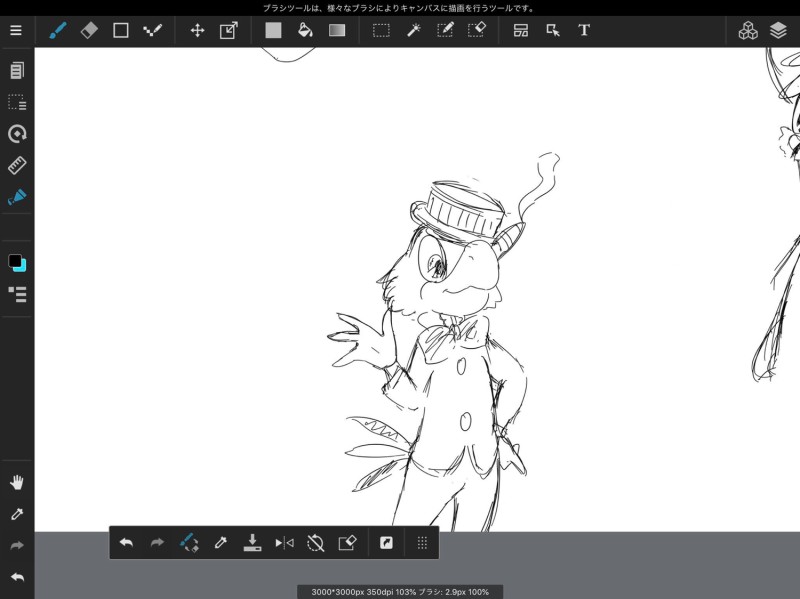Image resolution: width=800 pixels, height=599 pixels.
Task: Select the Move tool
Action: tap(197, 31)
